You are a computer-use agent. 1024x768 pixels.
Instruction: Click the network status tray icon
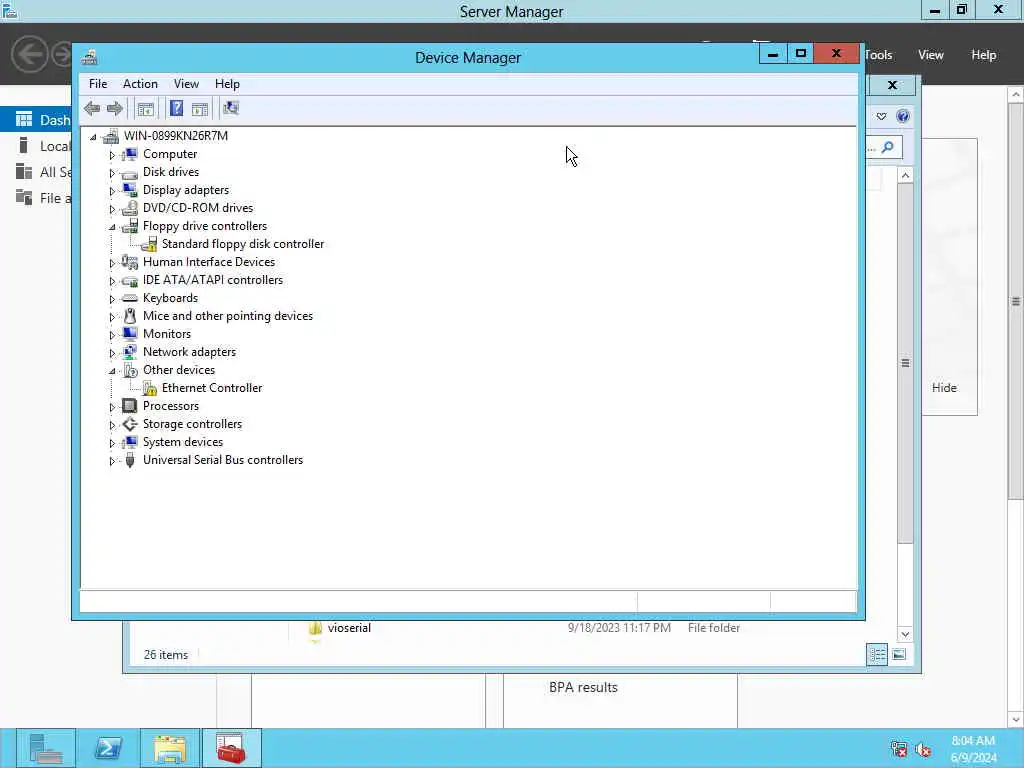pos(899,750)
